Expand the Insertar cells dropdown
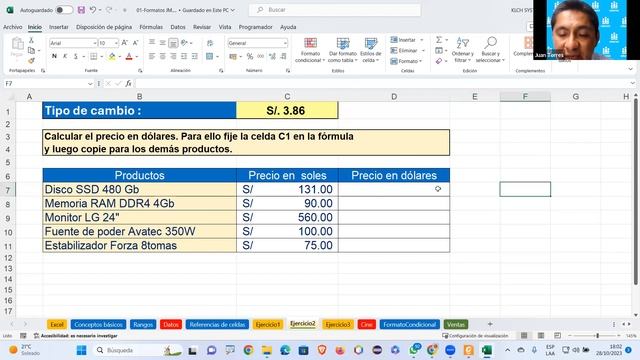Viewport: 640px width, 360px height. (x=422, y=40)
